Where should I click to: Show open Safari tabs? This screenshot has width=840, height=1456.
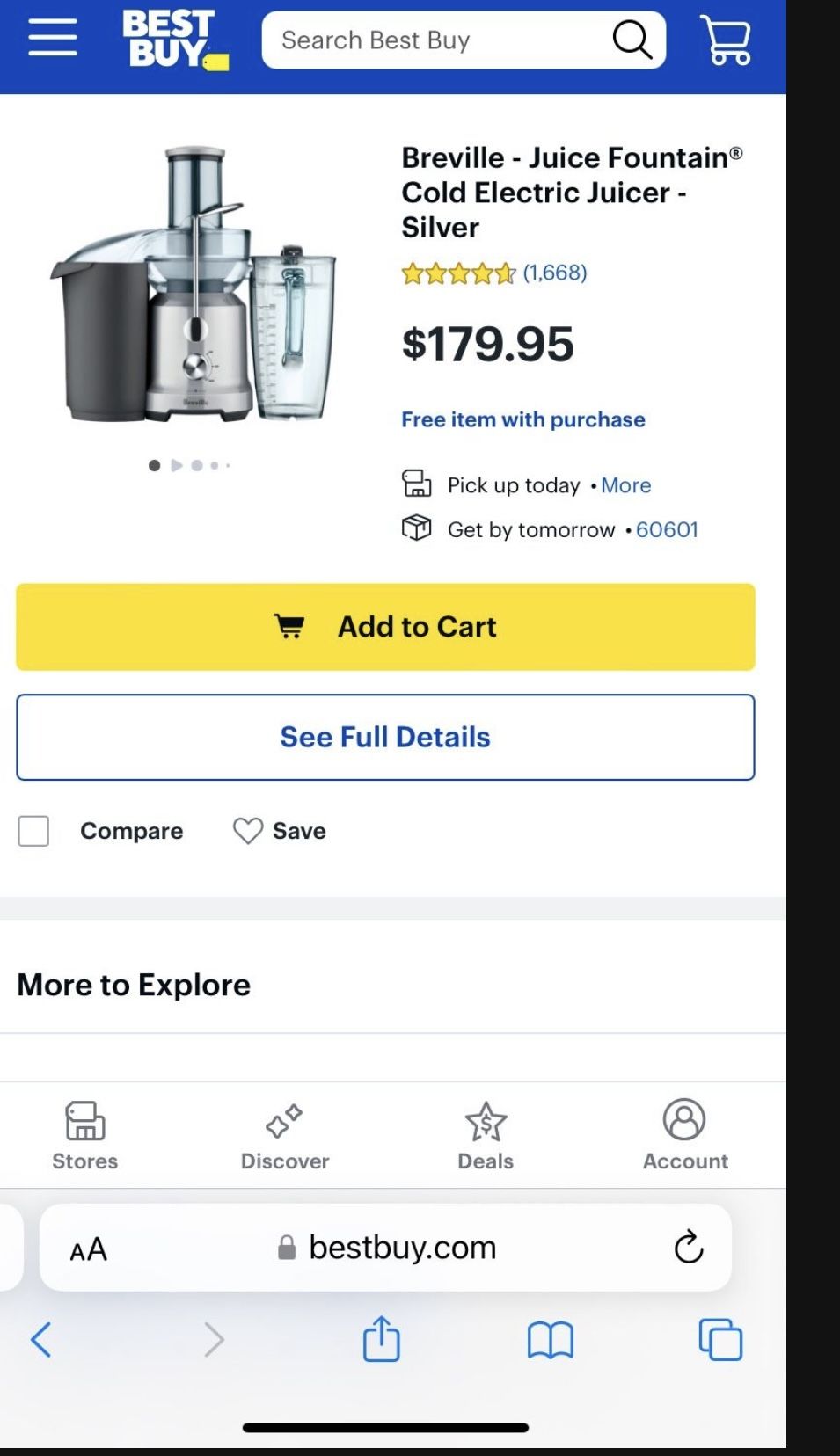click(720, 1340)
